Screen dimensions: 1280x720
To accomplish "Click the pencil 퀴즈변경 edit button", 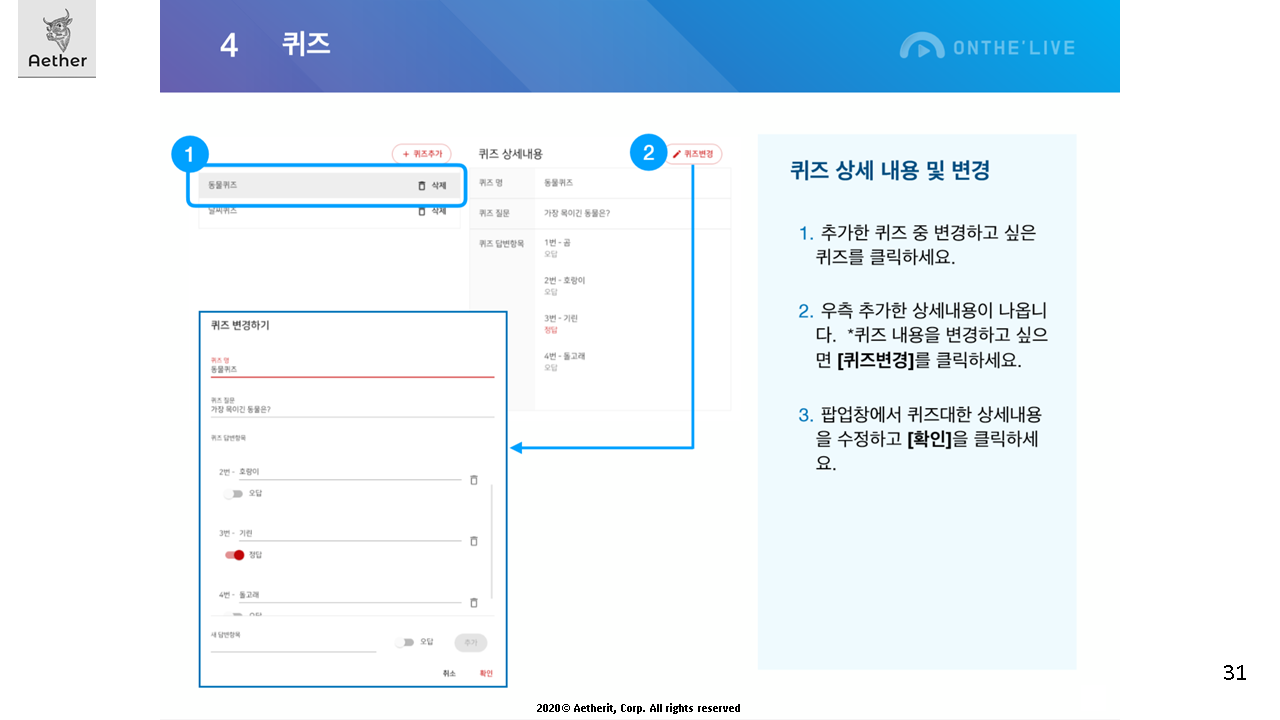I will (x=693, y=154).
